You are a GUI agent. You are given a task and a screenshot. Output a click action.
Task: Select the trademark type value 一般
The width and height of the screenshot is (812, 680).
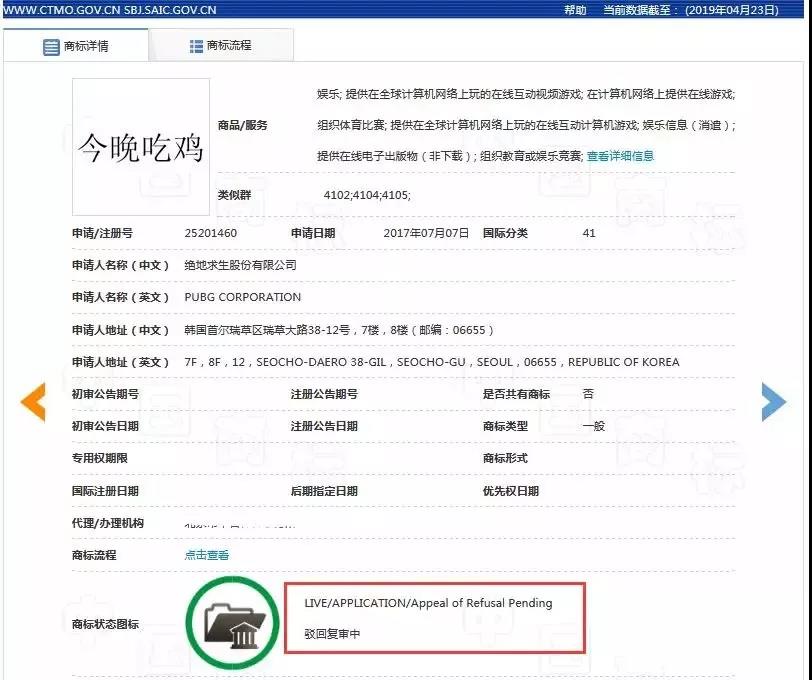[x=593, y=426]
